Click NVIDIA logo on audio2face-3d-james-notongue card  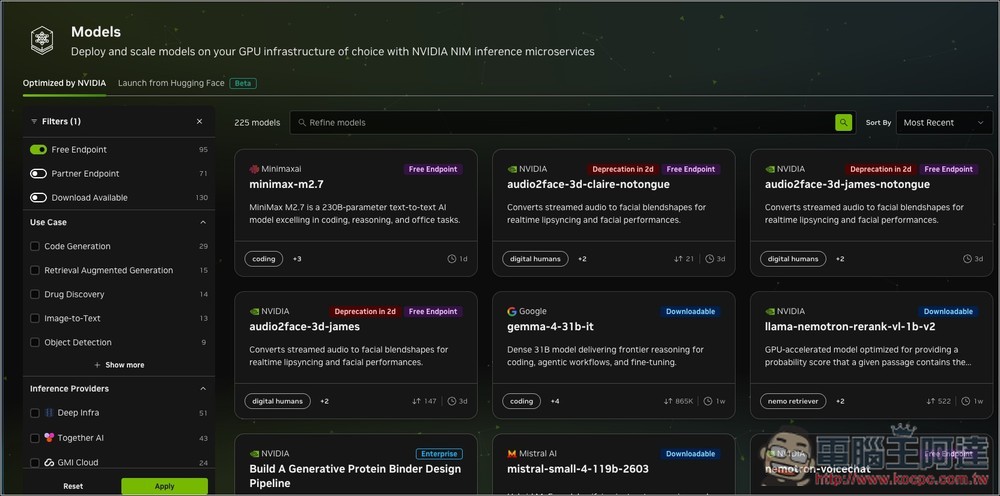770,169
